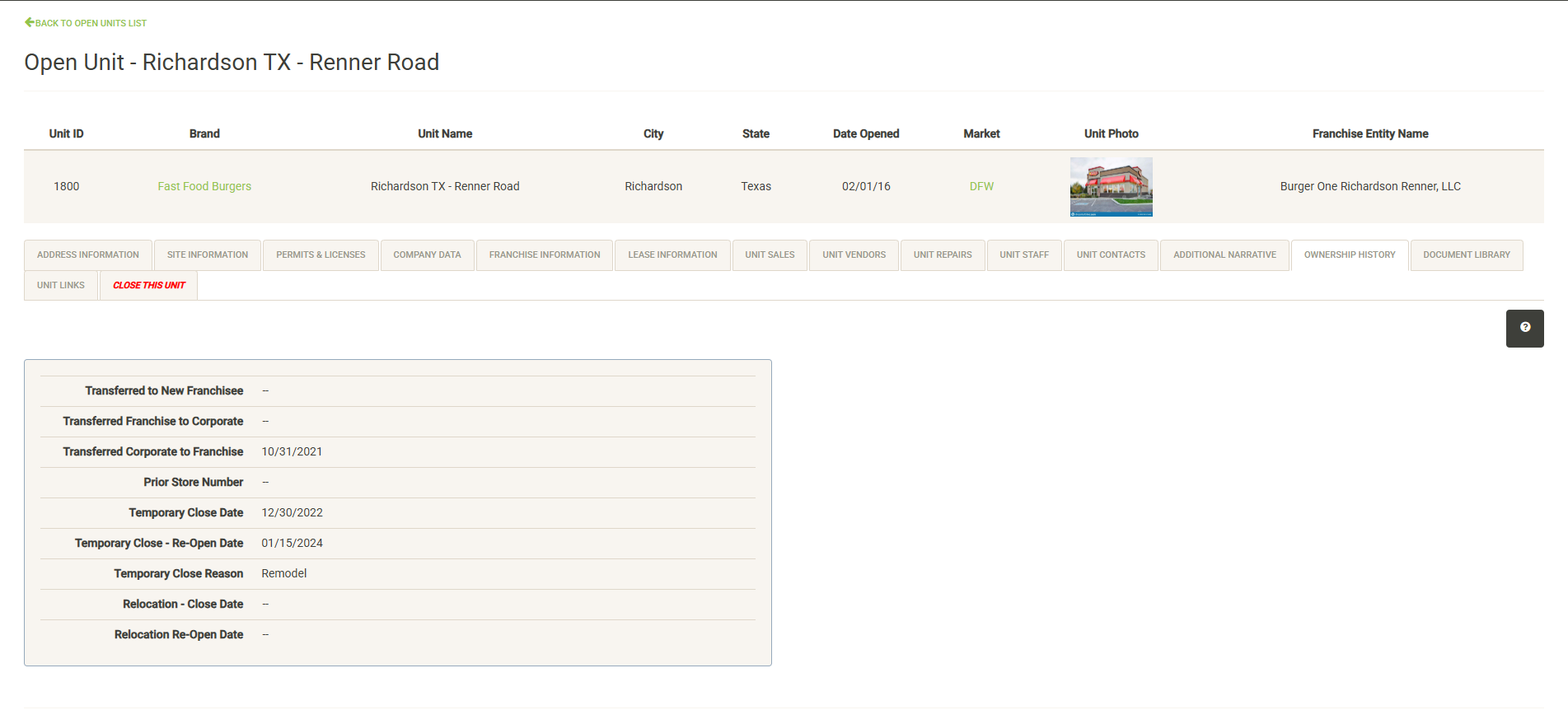
Task: Click the help question mark icon
Action: 1524,328
